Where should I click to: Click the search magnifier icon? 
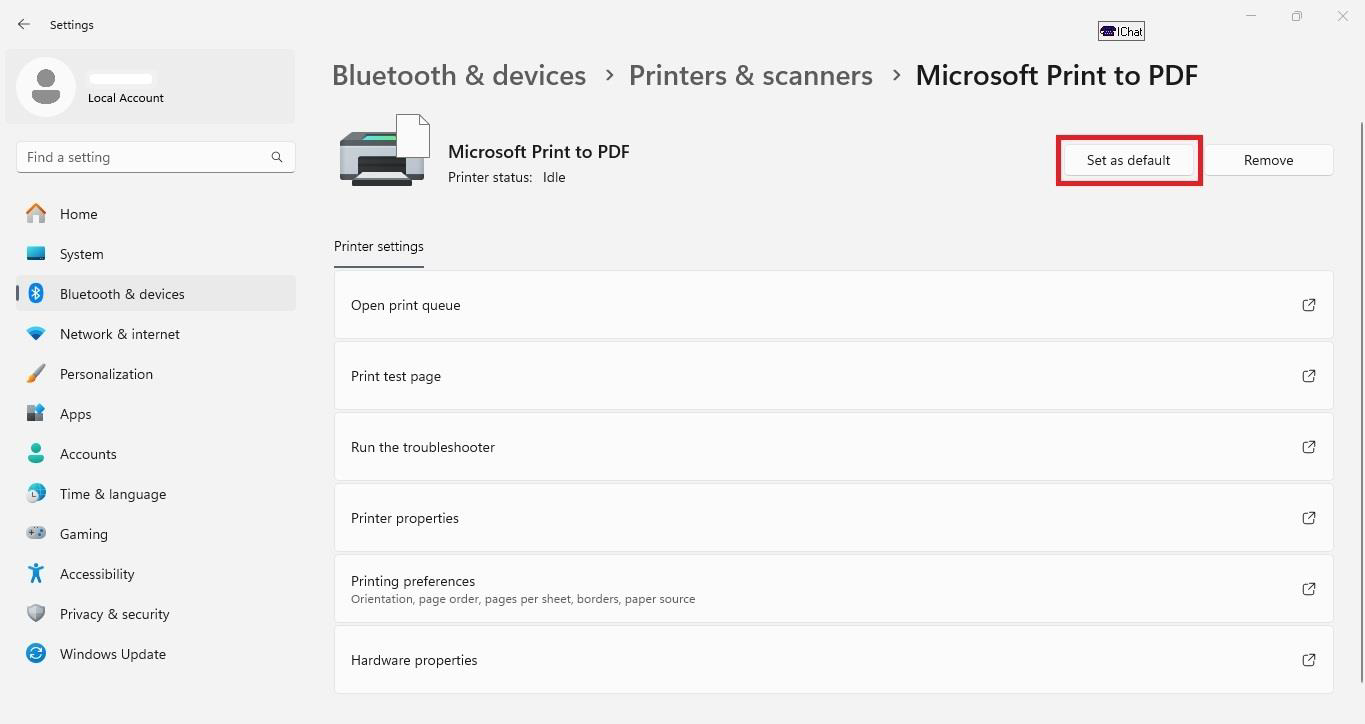277,157
